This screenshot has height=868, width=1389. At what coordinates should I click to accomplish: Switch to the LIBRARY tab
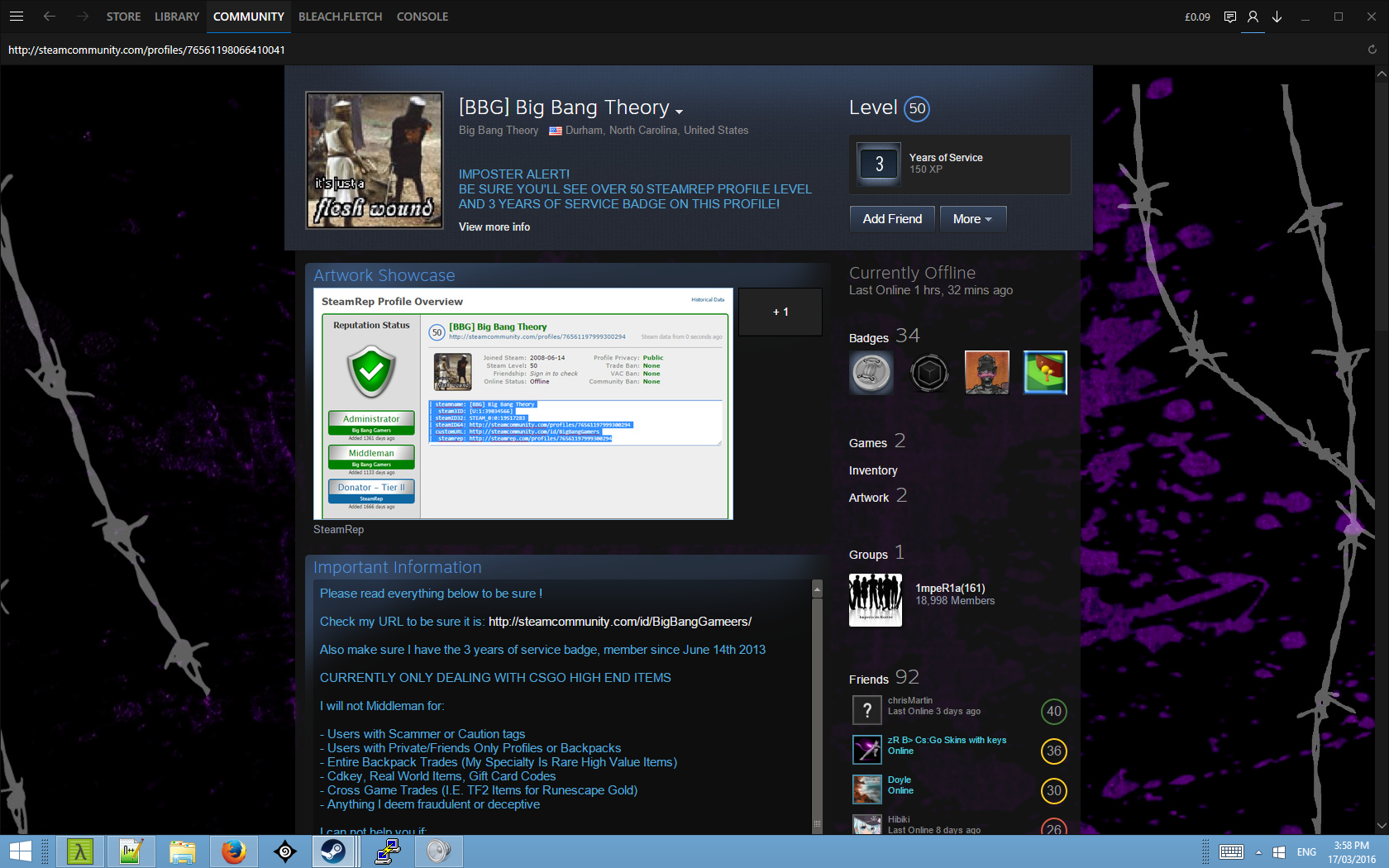[x=176, y=17]
